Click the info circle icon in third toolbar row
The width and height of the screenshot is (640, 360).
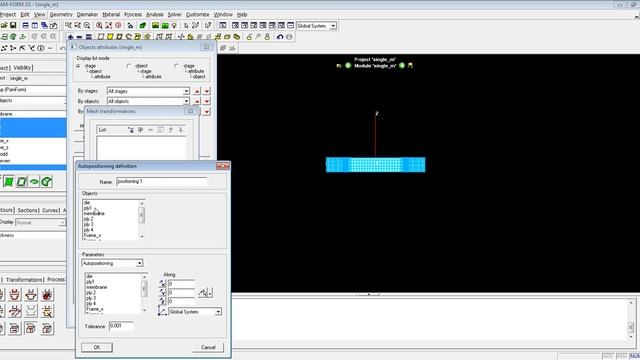[x=41, y=48]
